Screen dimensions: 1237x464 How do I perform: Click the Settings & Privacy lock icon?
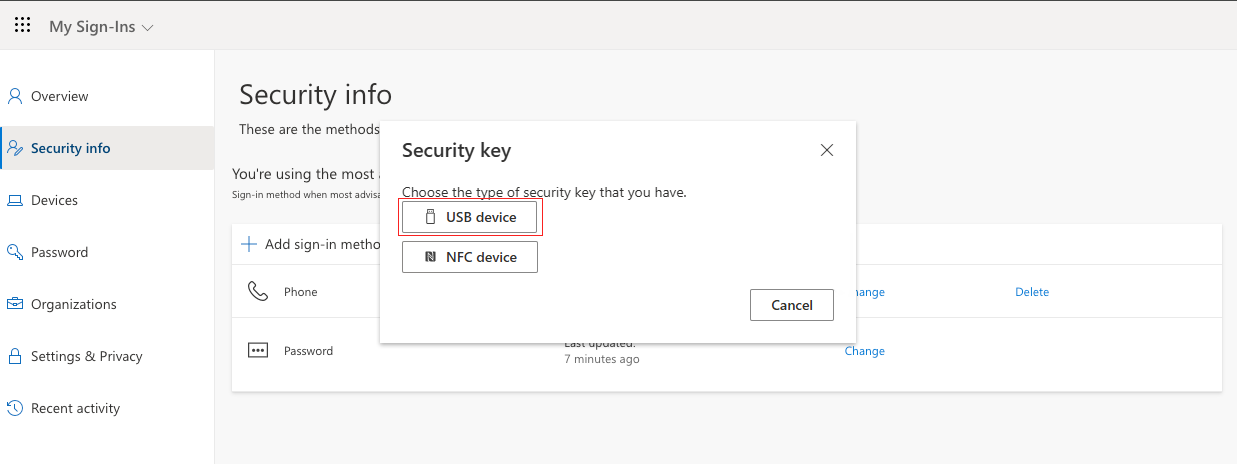[15, 356]
